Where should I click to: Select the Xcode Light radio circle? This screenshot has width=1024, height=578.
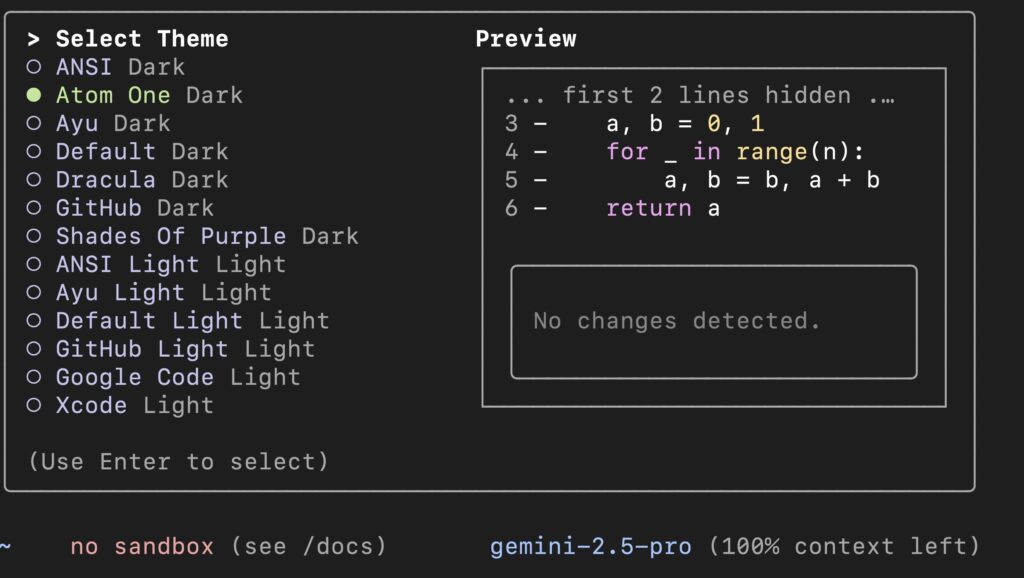34,405
